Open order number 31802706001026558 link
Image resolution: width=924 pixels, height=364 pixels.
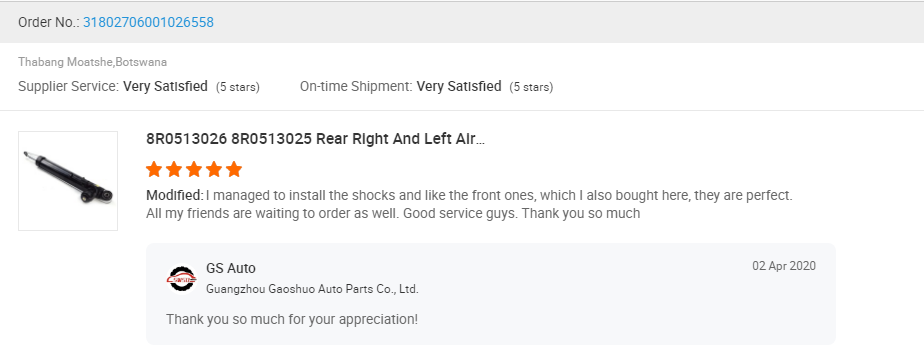(x=148, y=22)
